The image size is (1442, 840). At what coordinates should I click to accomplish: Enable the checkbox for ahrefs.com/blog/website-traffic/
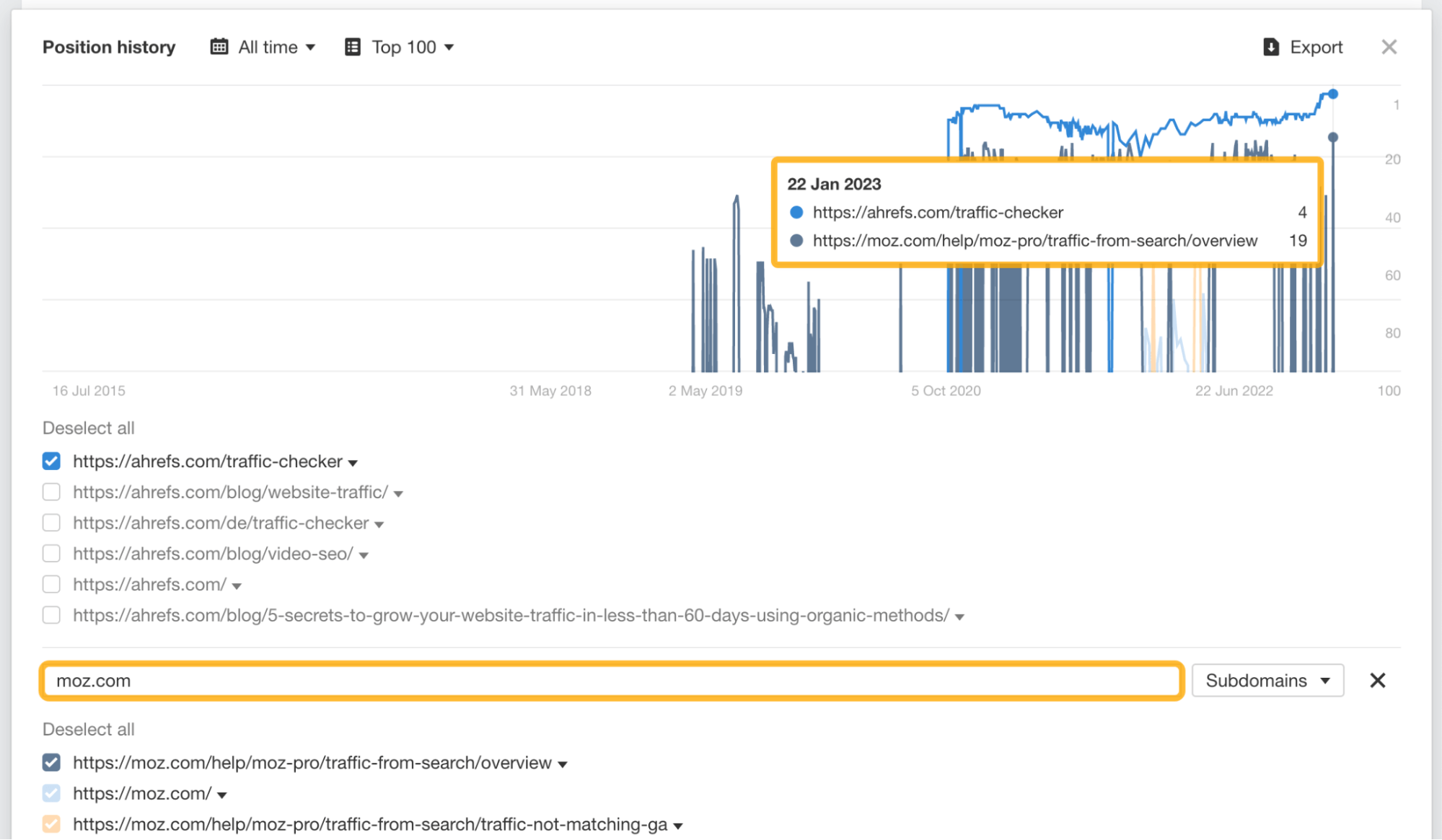click(x=51, y=492)
